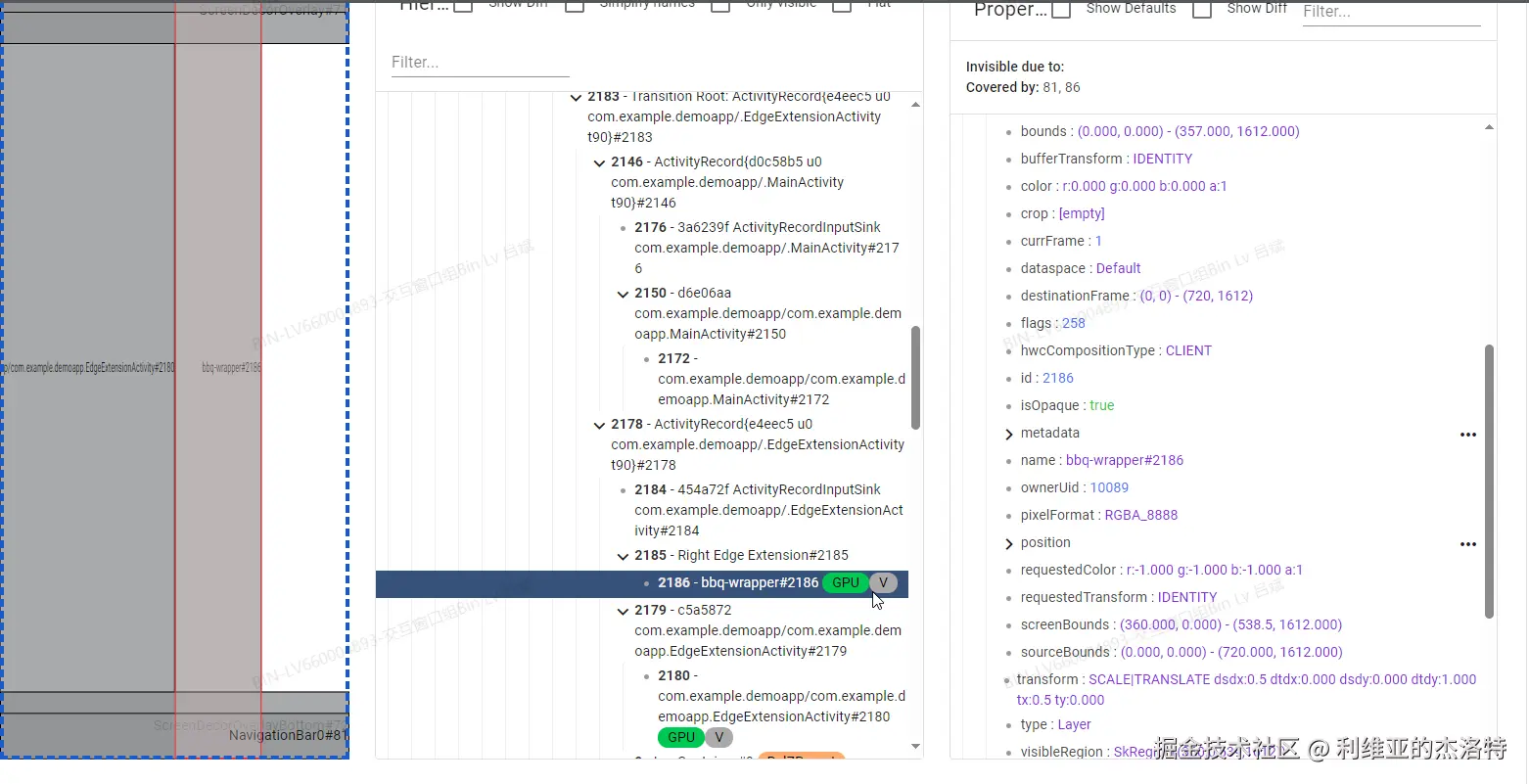1529x784 pixels.
Task: Click the 'currFrame : 1' property
Action: [x=1061, y=241]
